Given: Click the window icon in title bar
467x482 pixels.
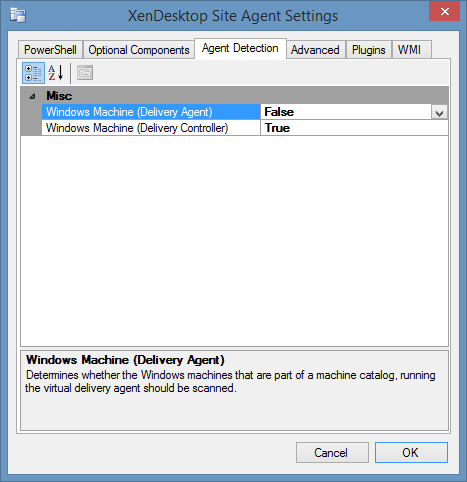Looking at the screenshot, I should tap(18, 15).
